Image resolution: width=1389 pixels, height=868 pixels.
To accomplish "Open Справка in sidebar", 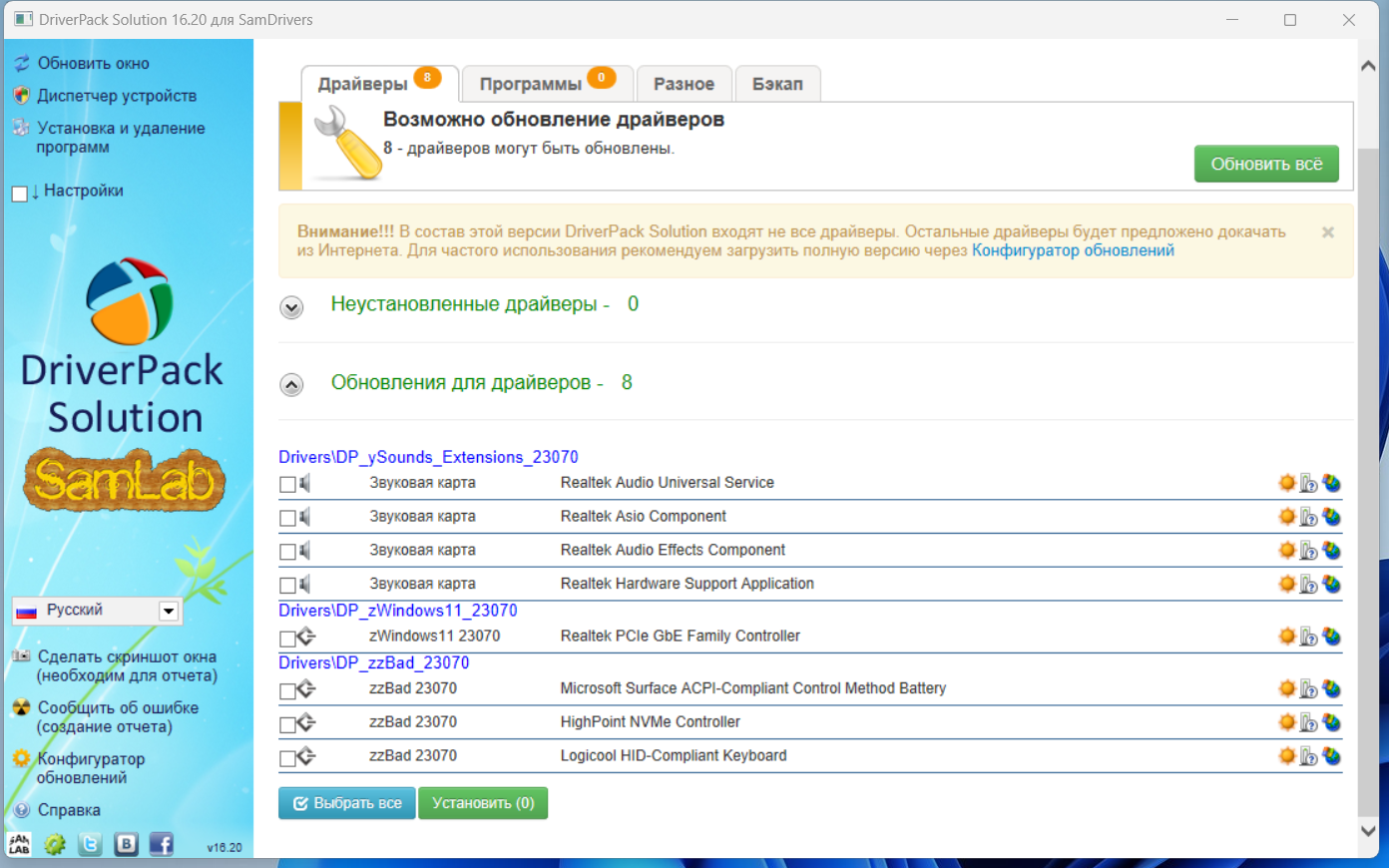I will (x=68, y=810).
